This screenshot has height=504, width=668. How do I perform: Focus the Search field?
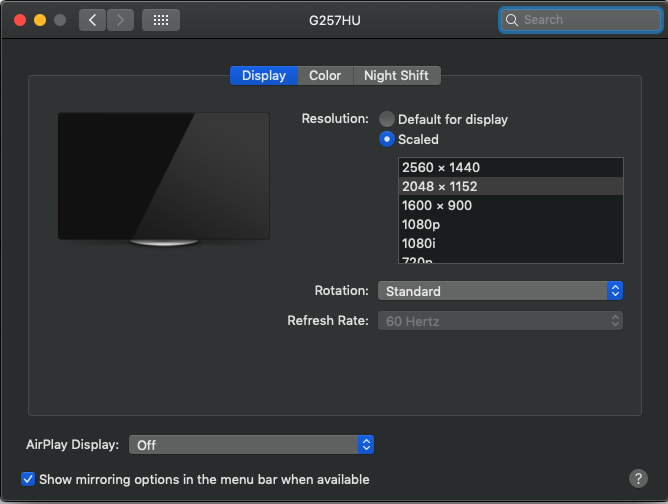[580, 20]
